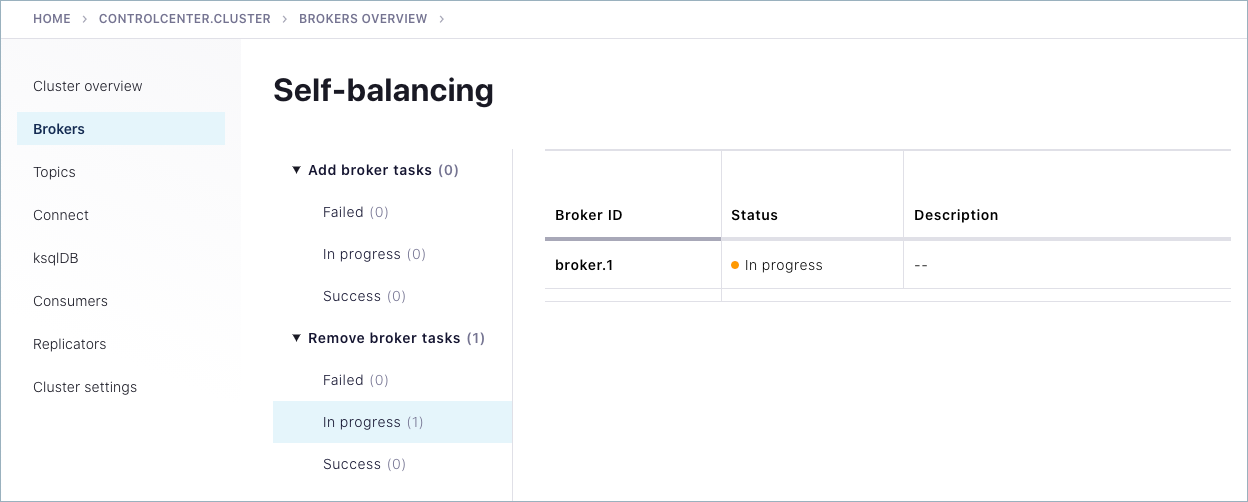Click CONTROLCENTER.CLUSTER breadcrumb
Viewport: 1248px width, 502px height.
[185, 19]
